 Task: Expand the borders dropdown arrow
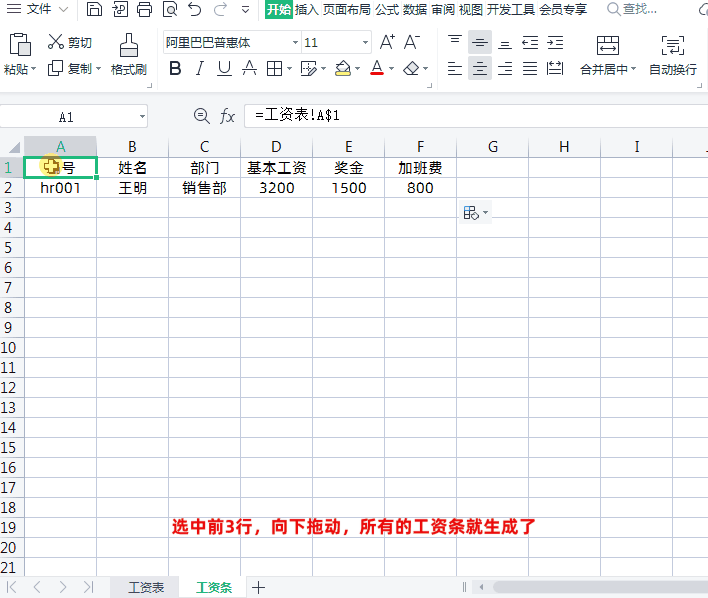289,69
